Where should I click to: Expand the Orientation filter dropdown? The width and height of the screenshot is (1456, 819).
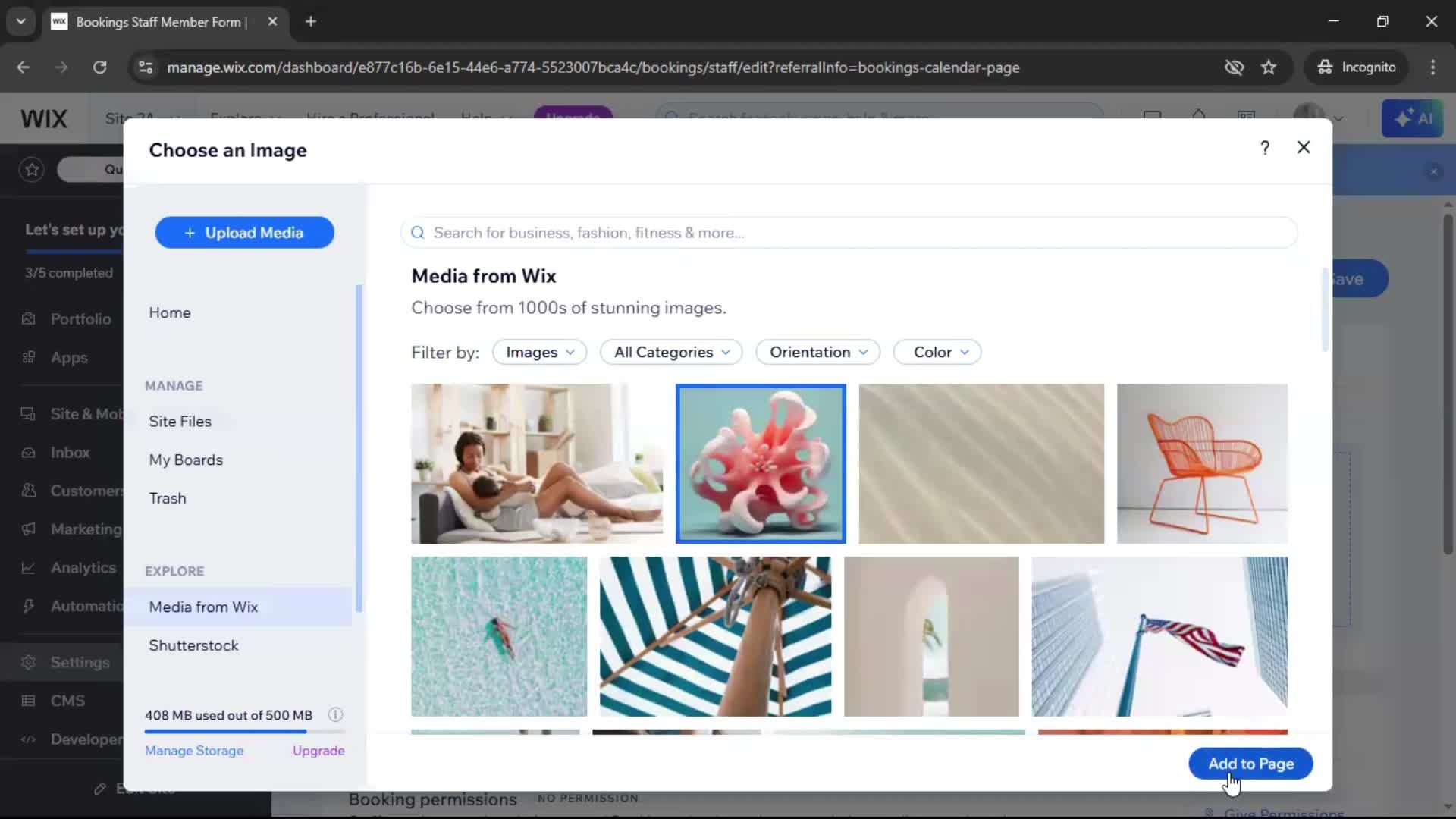(x=817, y=352)
